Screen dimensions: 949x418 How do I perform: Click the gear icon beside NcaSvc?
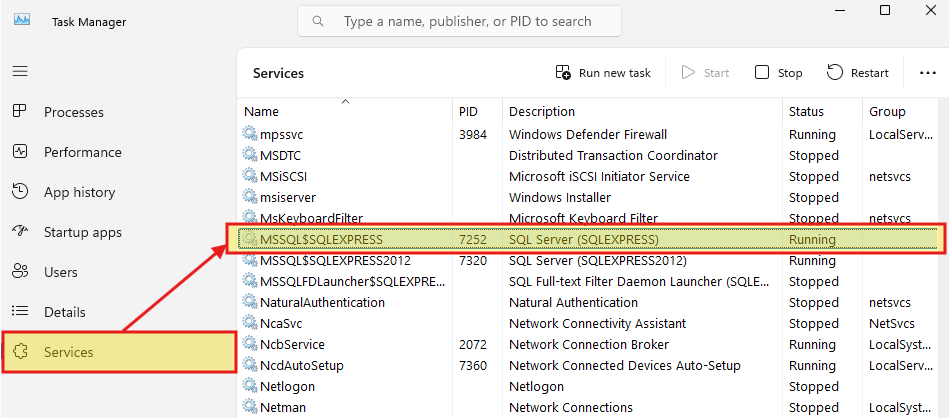pyautogui.click(x=249, y=323)
